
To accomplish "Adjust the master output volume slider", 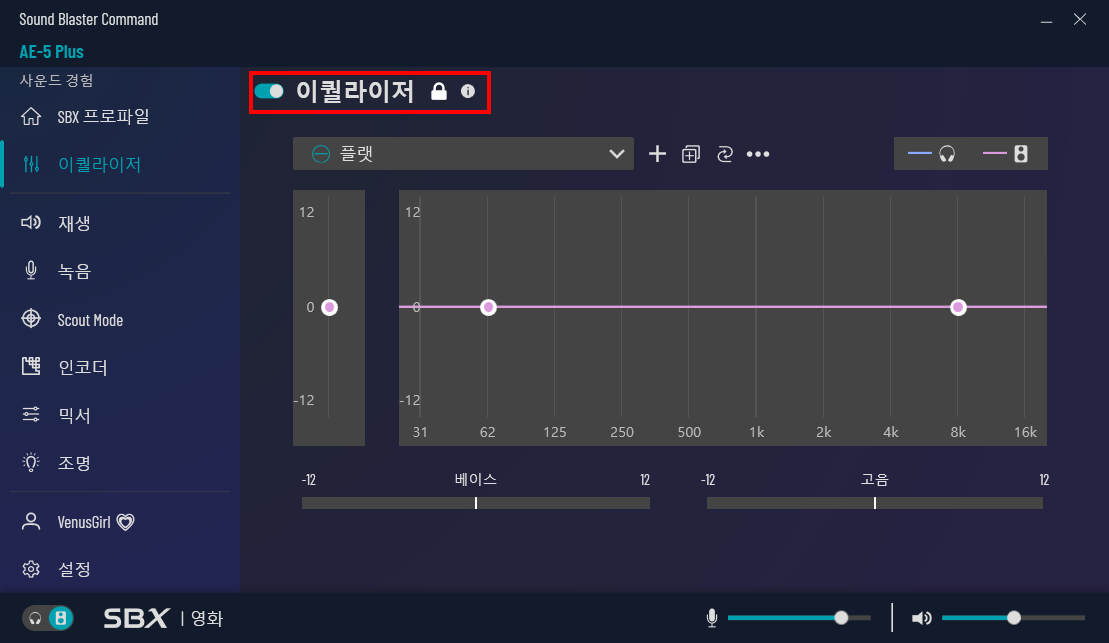I will [x=1014, y=618].
